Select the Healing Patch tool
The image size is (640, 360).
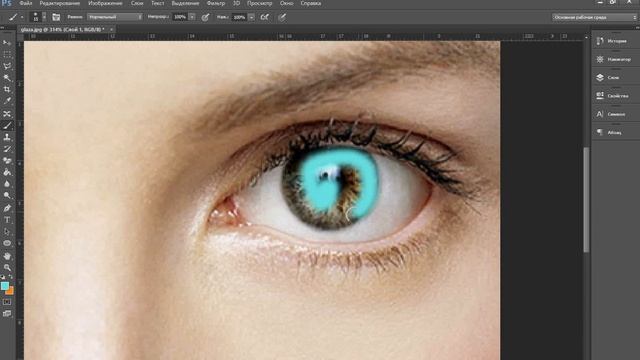click(7, 113)
